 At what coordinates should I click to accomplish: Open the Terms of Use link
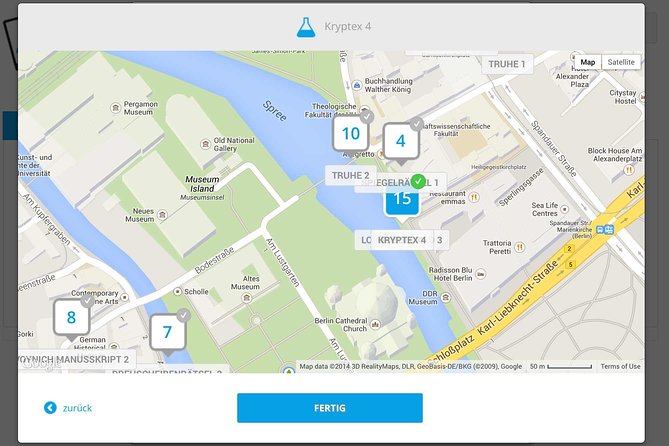point(620,366)
